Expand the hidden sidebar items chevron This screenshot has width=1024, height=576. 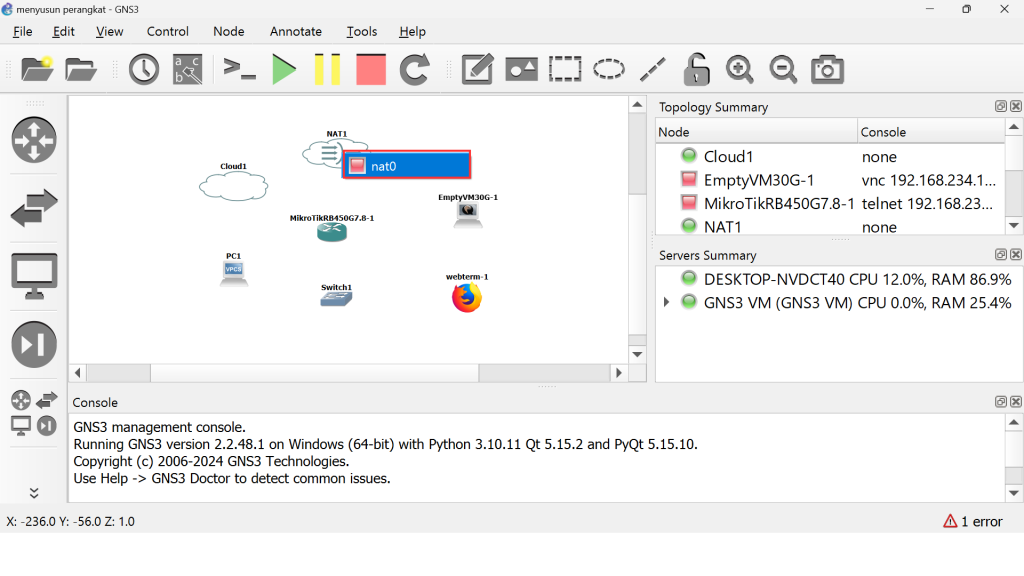(34, 492)
